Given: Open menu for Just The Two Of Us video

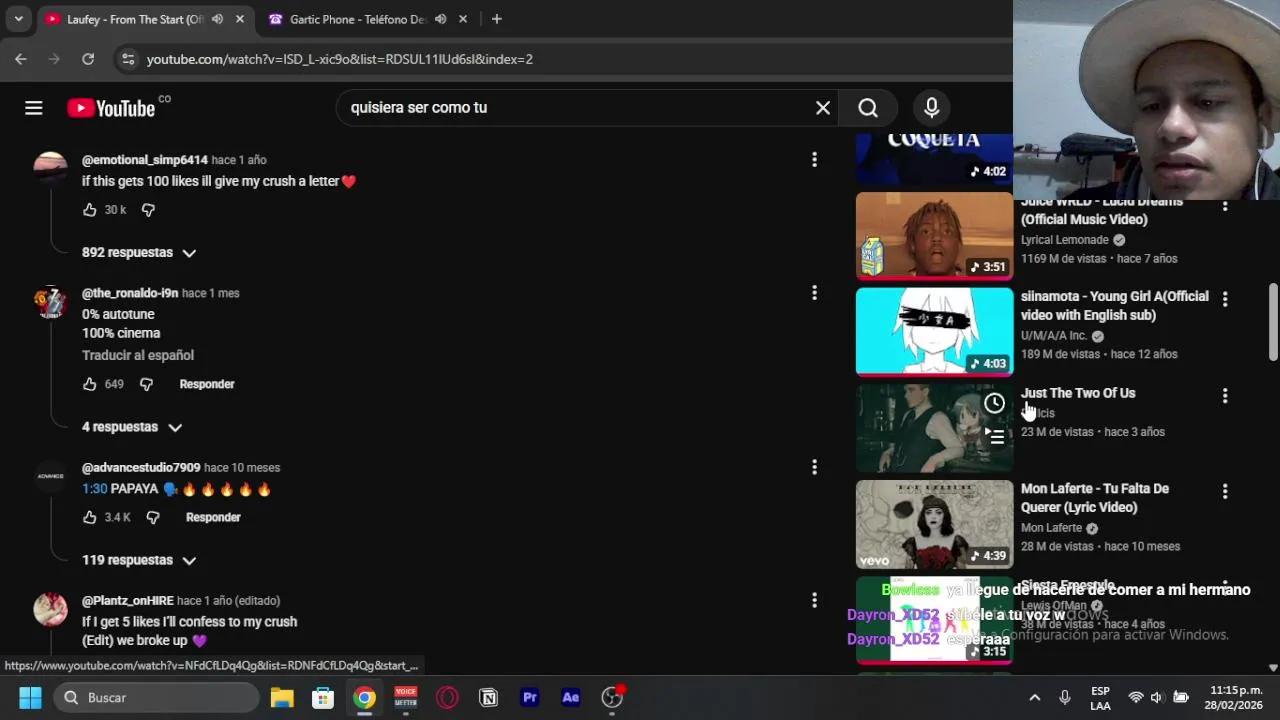Looking at the screenshot, I should coord(1225,396).
